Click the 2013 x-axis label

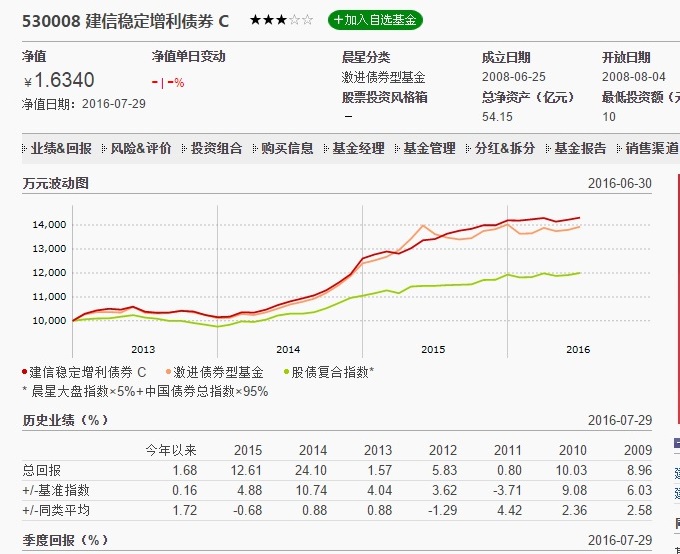pos(143,350)
